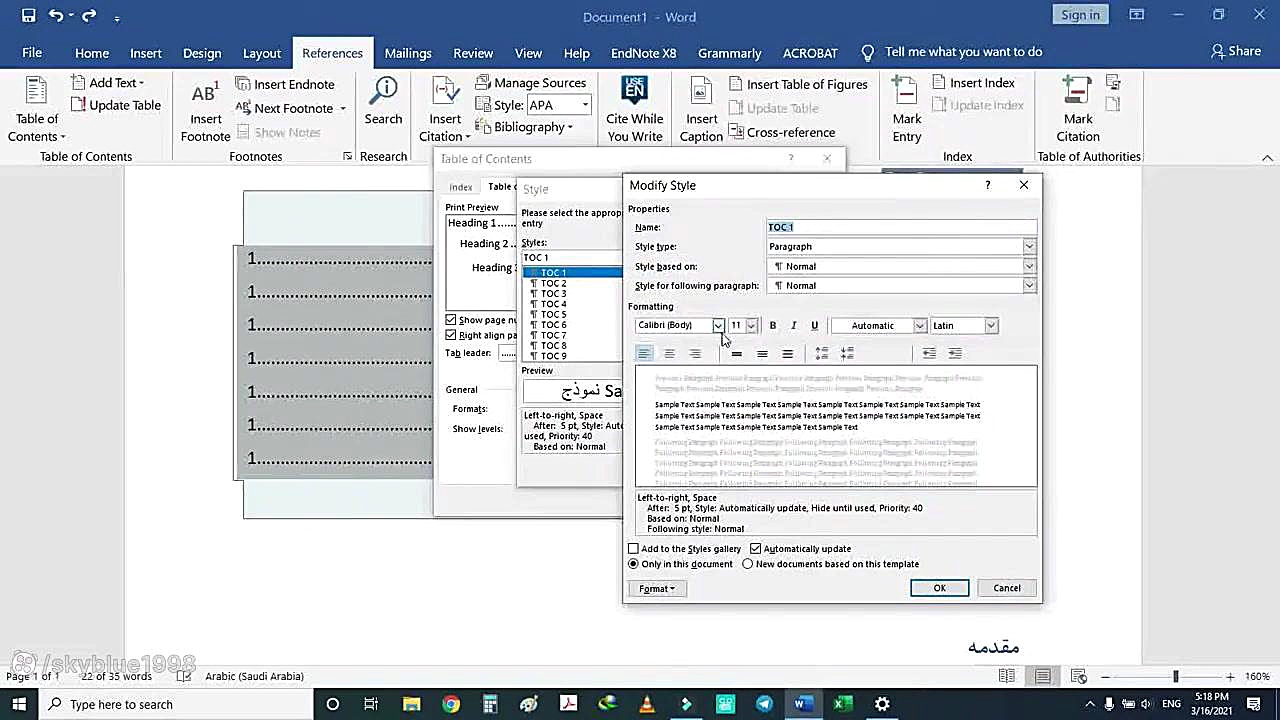Open the Latin script dropdown

click(990, 326)
